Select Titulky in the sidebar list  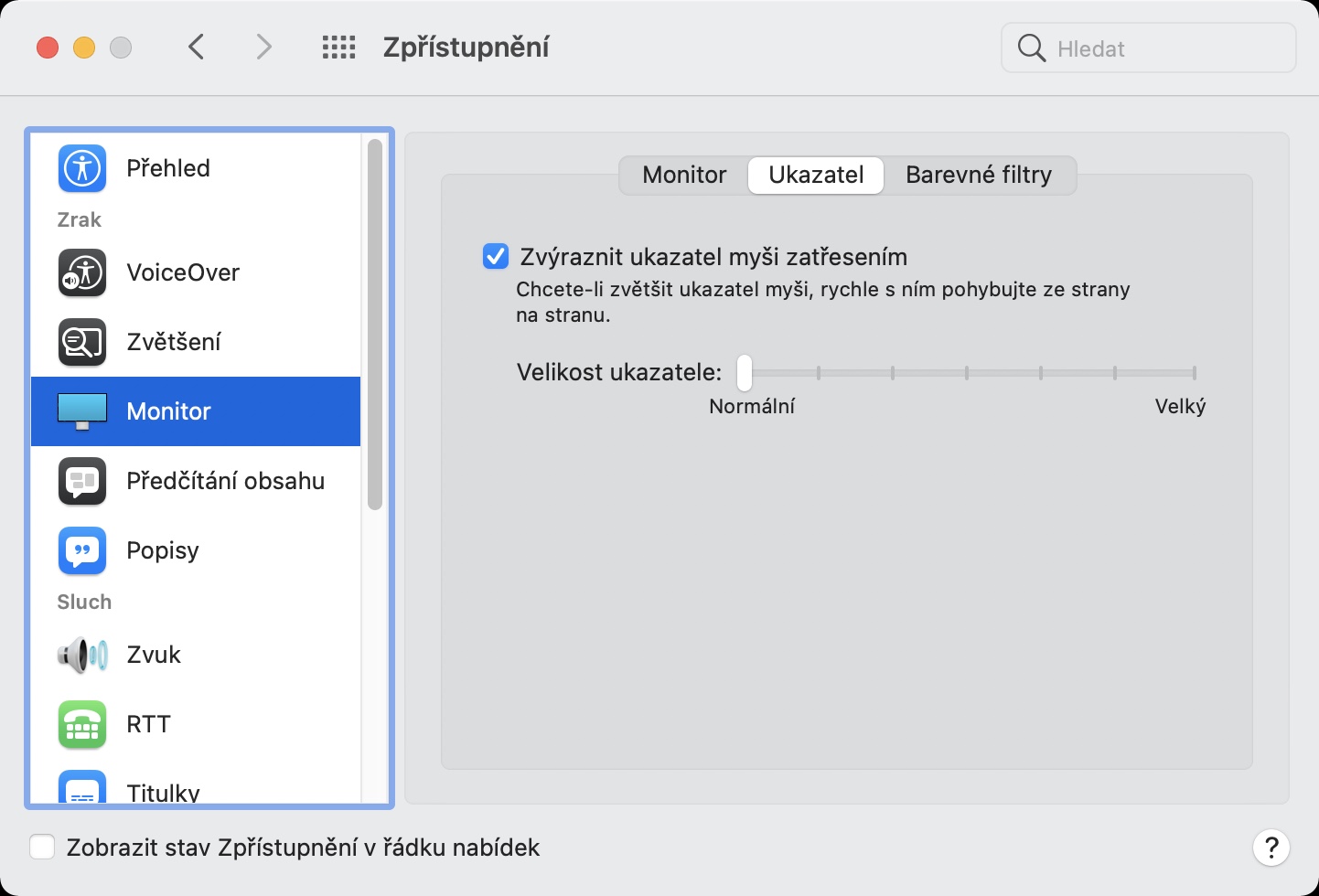pos(163,792)
